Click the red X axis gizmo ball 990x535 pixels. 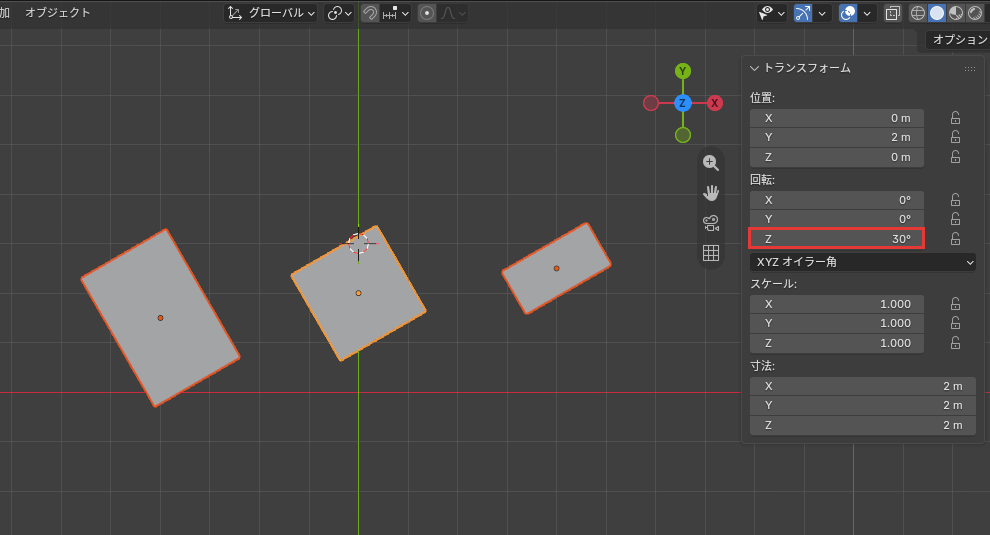coord(715,103)
